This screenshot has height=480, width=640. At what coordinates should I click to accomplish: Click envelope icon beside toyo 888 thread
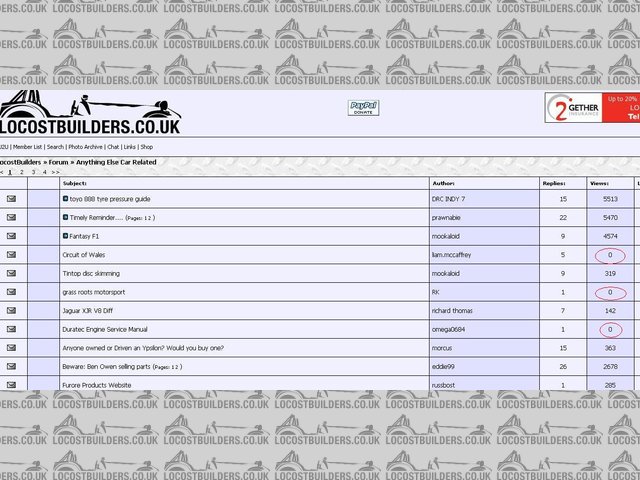[x=12, y=199]
